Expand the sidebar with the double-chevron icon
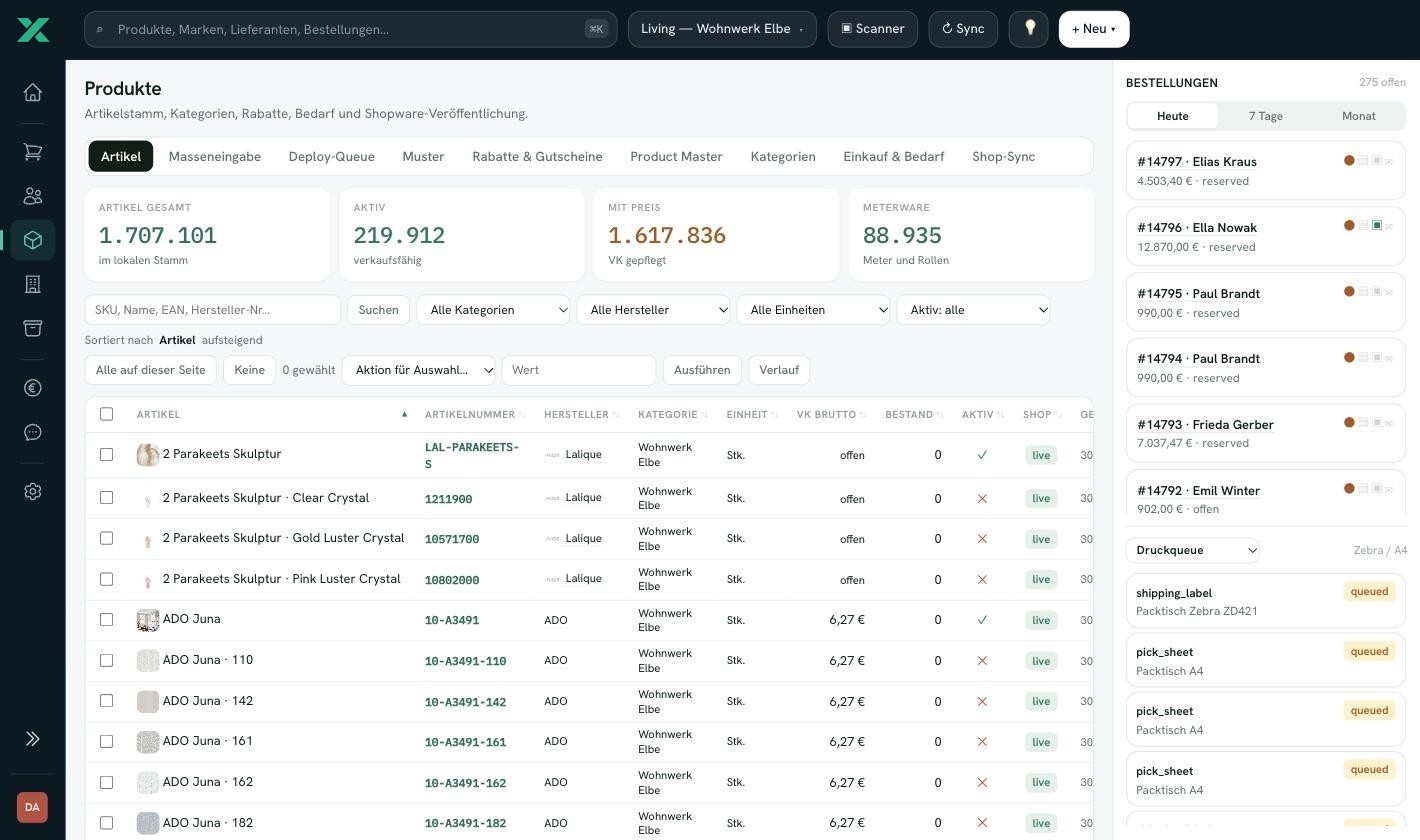The image size is (1420, 840). point(33,739)
